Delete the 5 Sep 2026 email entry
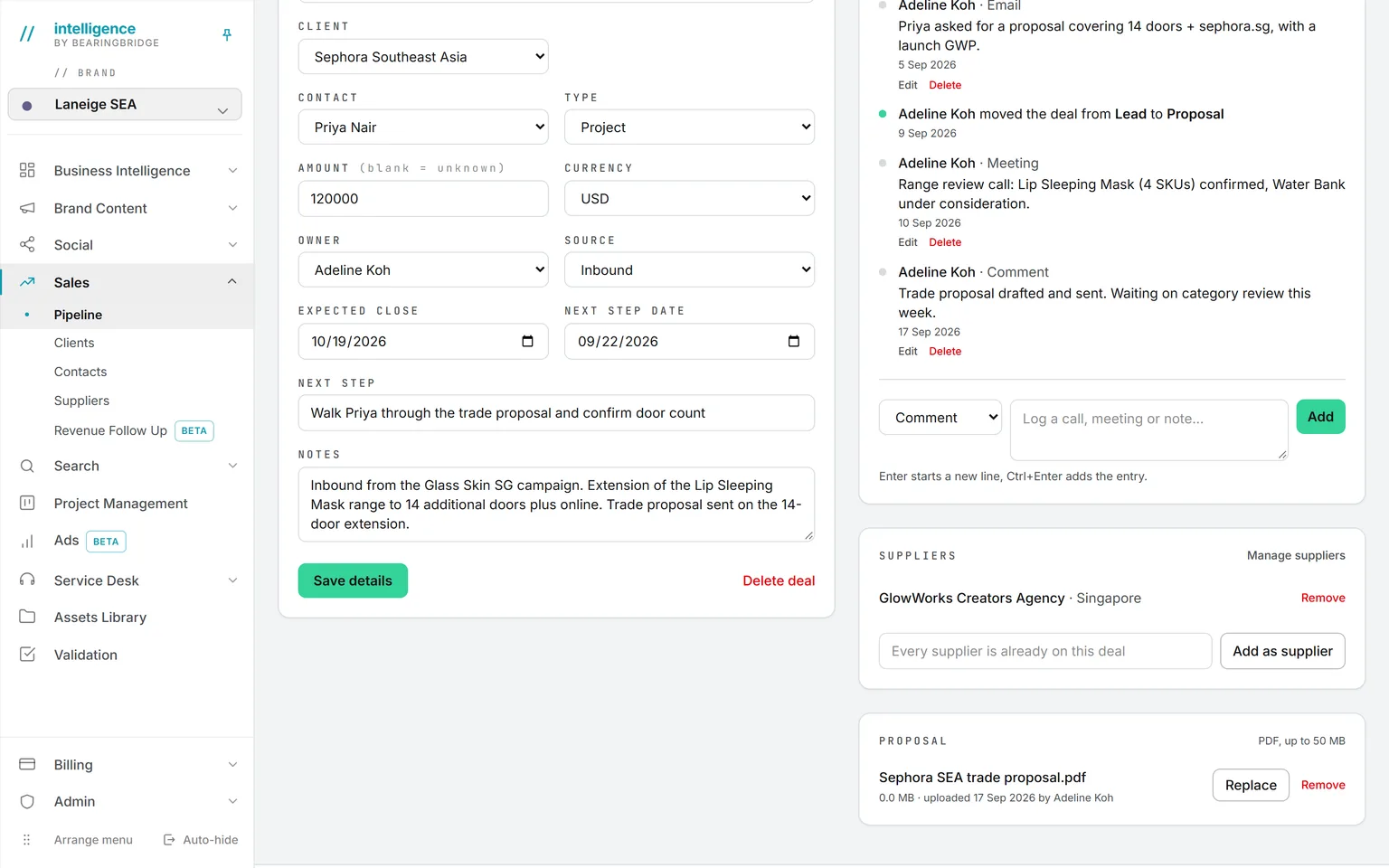The width and height of the screenshot is (1389, 868). point(945,85)
